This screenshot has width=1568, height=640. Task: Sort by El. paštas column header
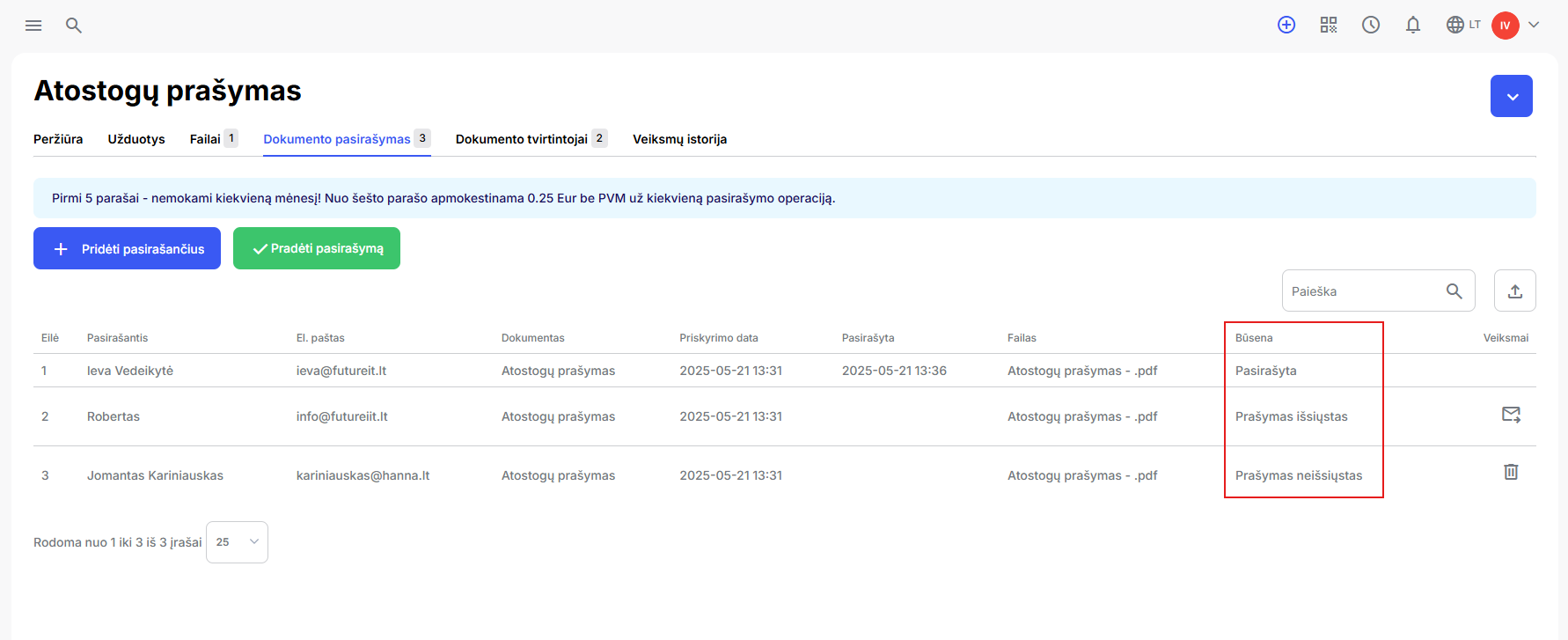[320, 338]
